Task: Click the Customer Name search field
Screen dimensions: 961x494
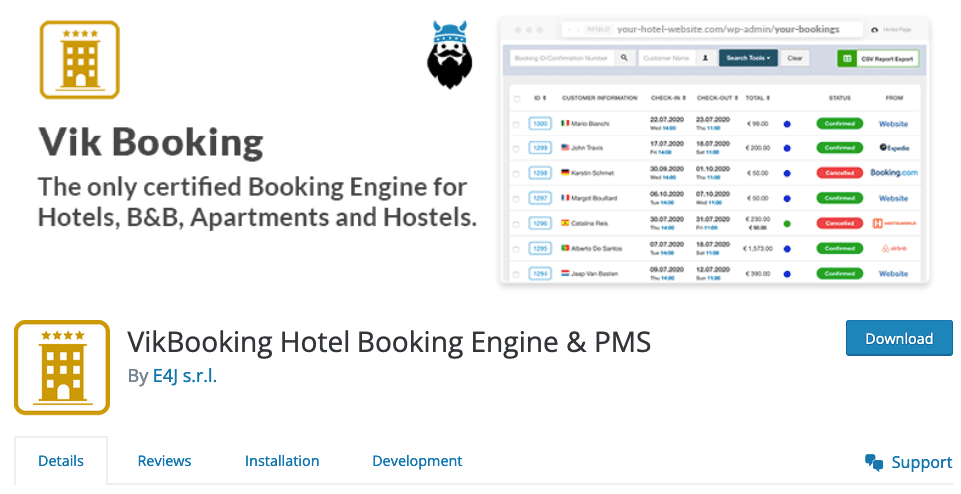Action: tap(667, 58)
